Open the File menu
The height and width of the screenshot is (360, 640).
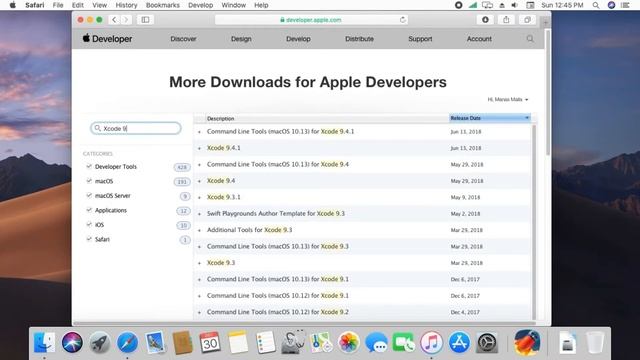click(58, 5)
